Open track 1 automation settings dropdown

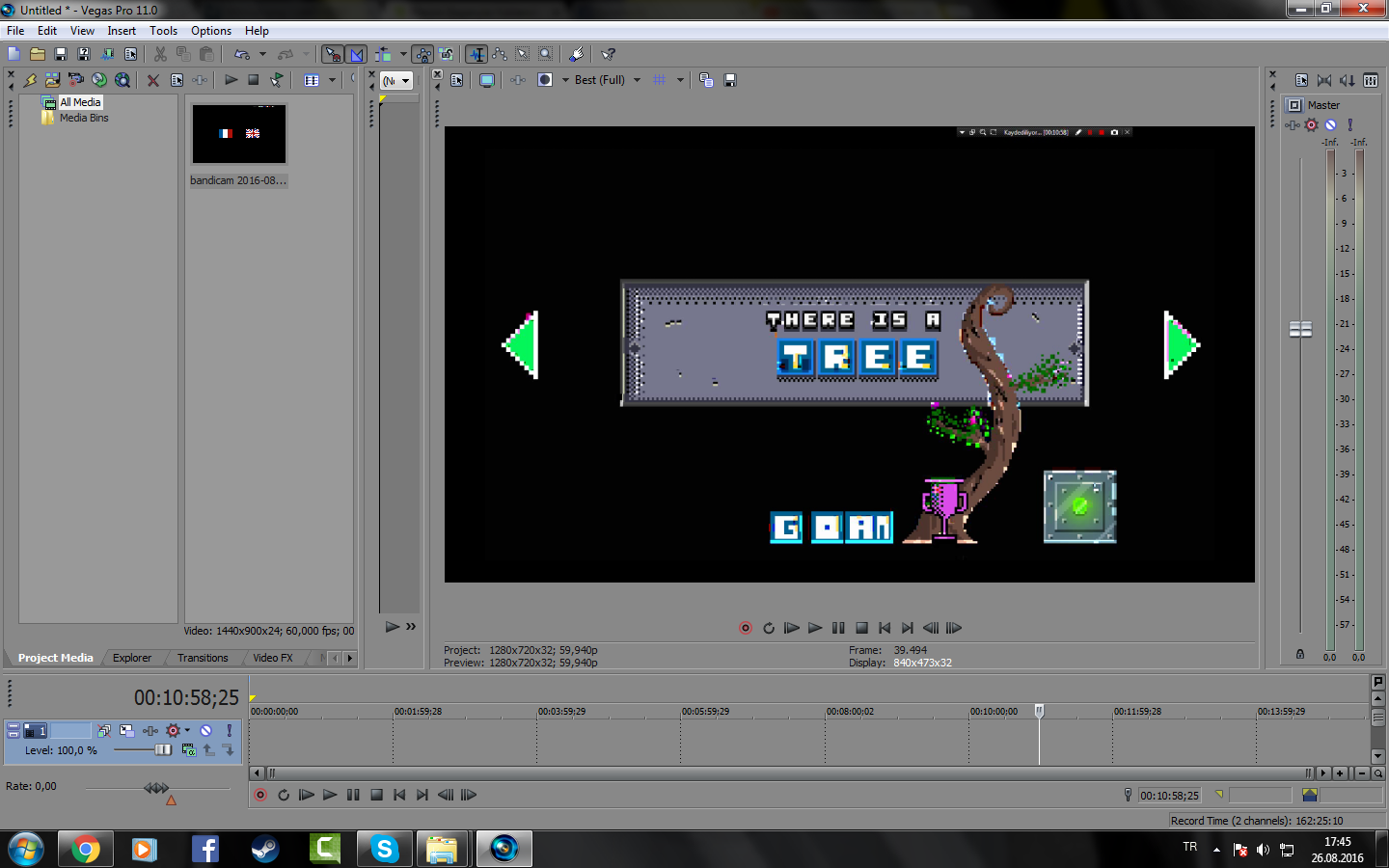pos(187,731)
